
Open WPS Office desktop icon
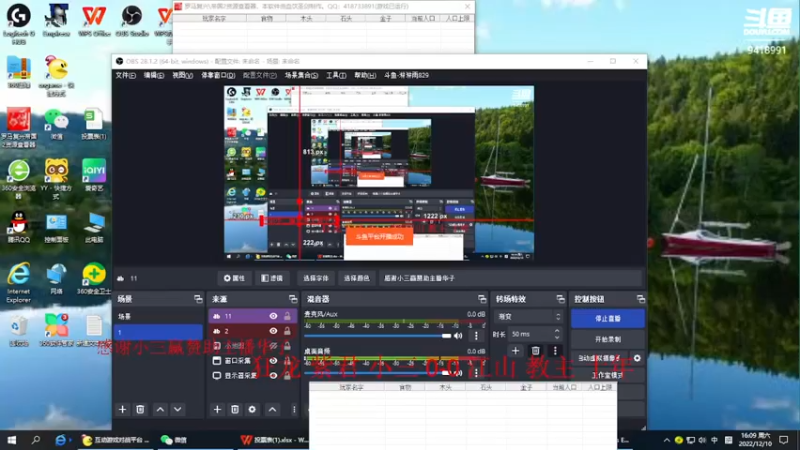click(94, 21)
